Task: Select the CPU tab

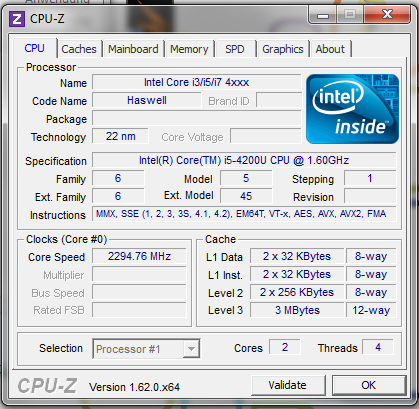Action: (35, 48)
